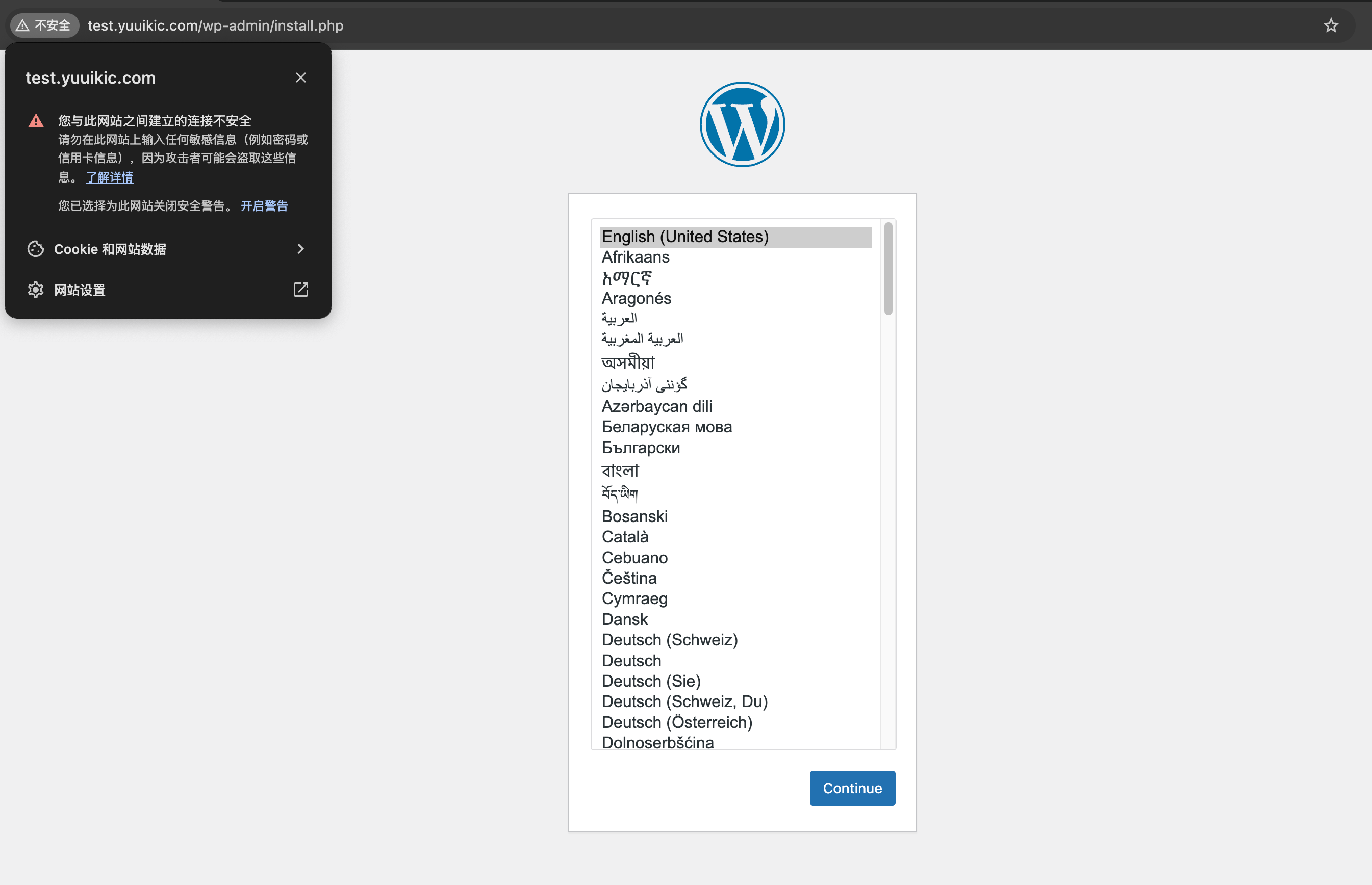Click the 开启警告 link
The width and height of the screenshot is (1372, 885).
click(264, 206)
